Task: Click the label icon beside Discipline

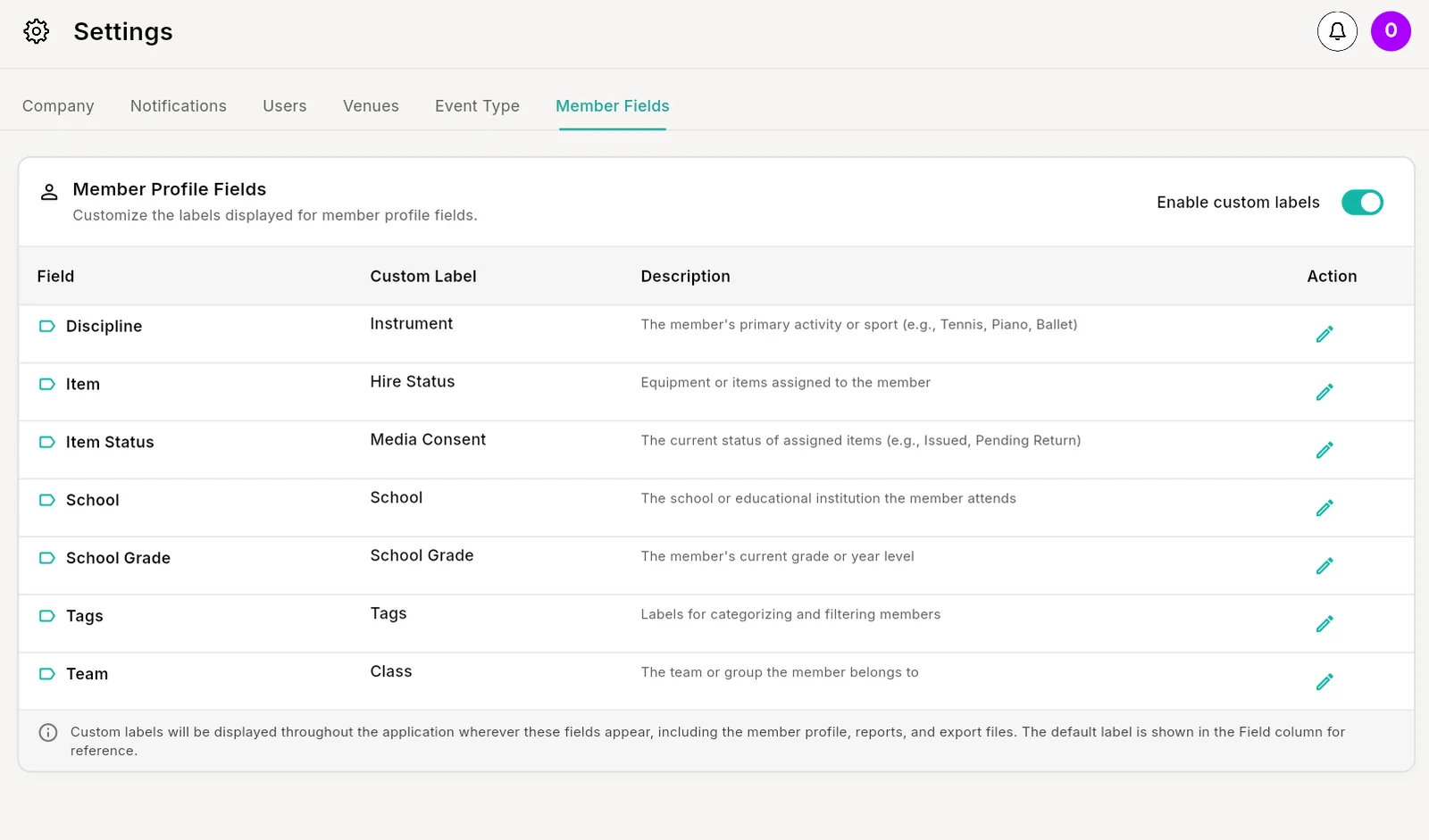Action: tap(47, 327)
